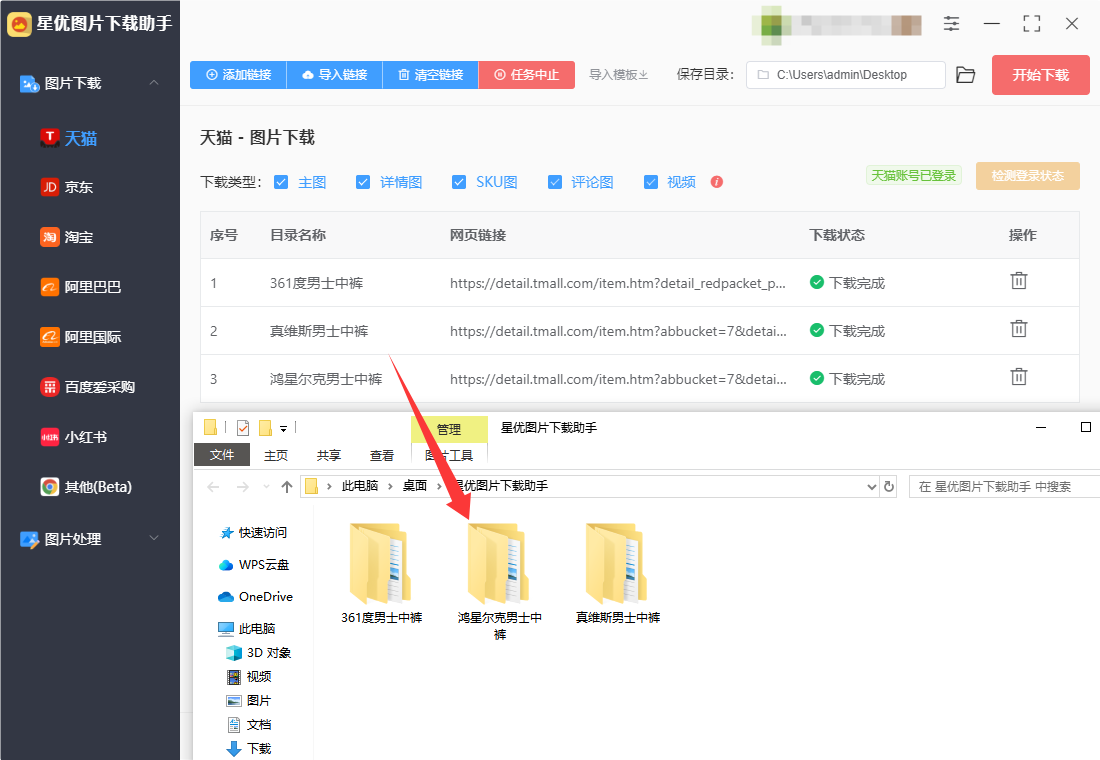Delete the 鸿星尔克男士中裤 row with the trash icon
This screenshot has height=760, width=1100.
click(x=1019, y=376)
